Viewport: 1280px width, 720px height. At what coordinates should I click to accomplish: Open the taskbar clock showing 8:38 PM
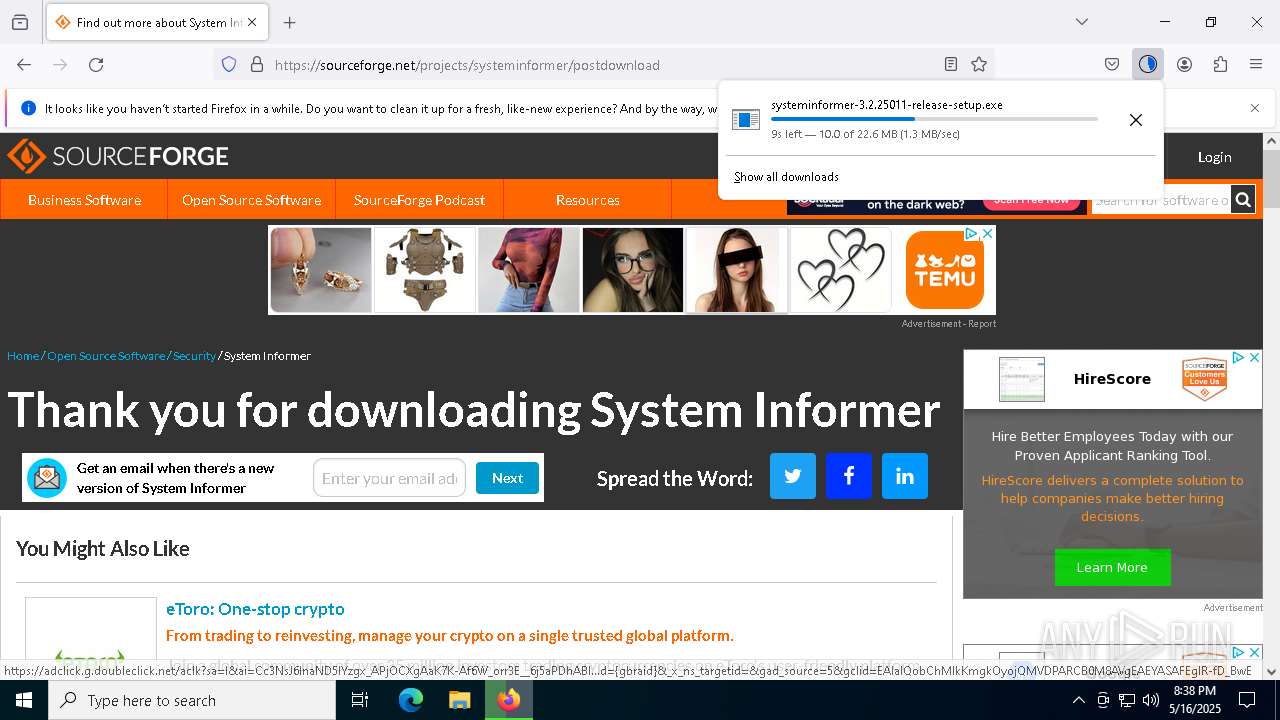coord(1195,700)
